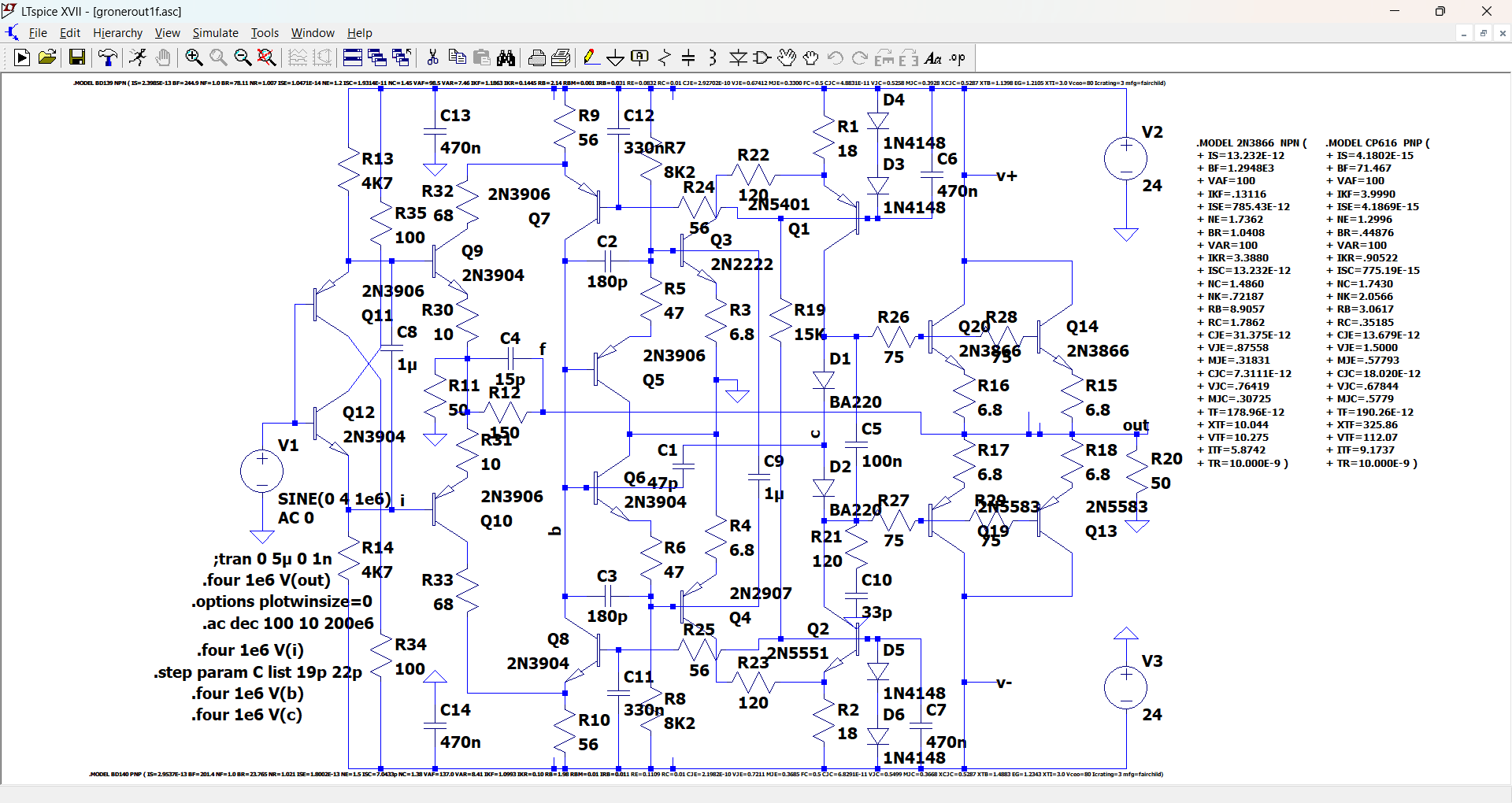Halt the simulation with hand icon

pos(163,57)
